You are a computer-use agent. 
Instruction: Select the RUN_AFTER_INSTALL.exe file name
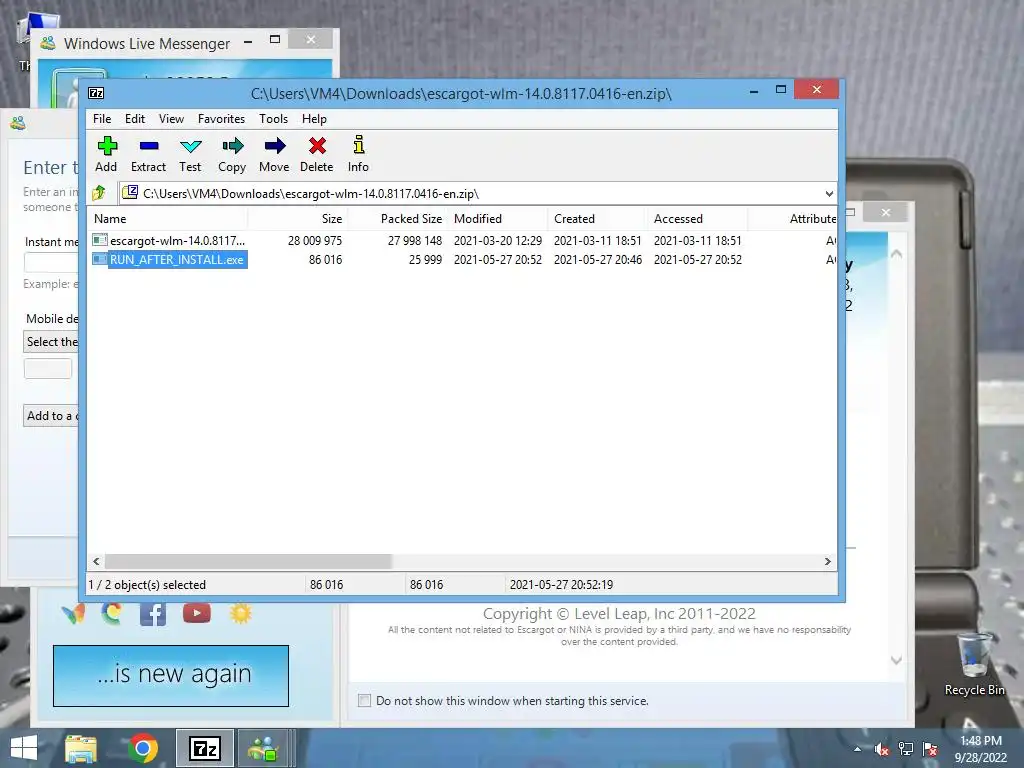[x=177, y=259]
